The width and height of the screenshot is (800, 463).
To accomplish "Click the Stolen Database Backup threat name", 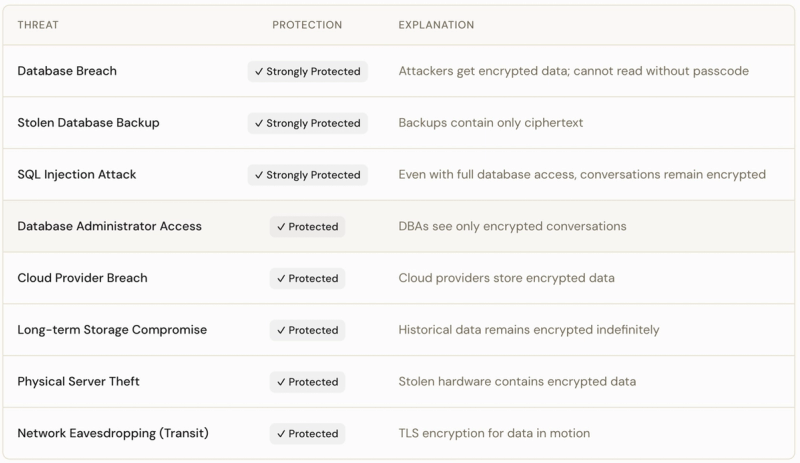I will (x=88, y=123).
